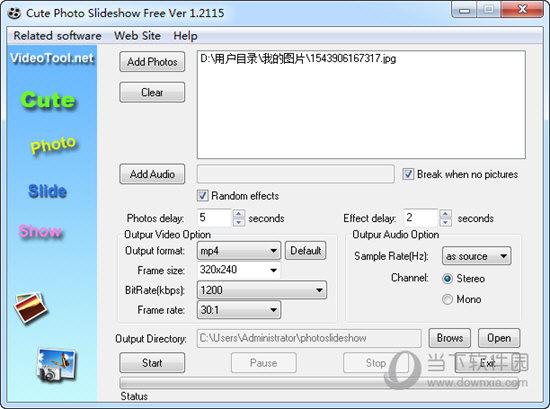Image resolution: width=550 pixels, height=409 pixels.
Task: Click the camera and butterfly picture icon
Action: [56, 365]
